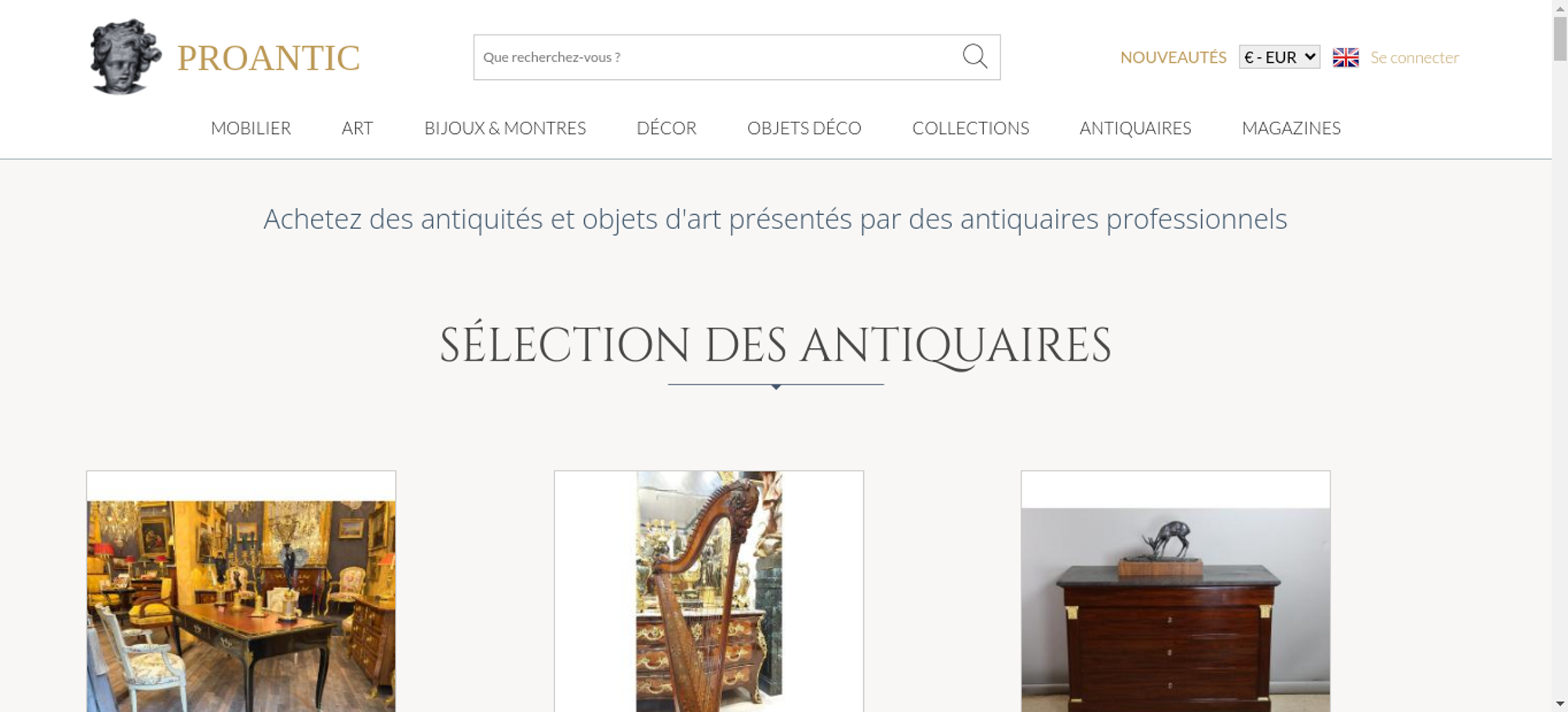Click the magnifying glass search icon
The image size is (1568, 712).
(975, 56)
